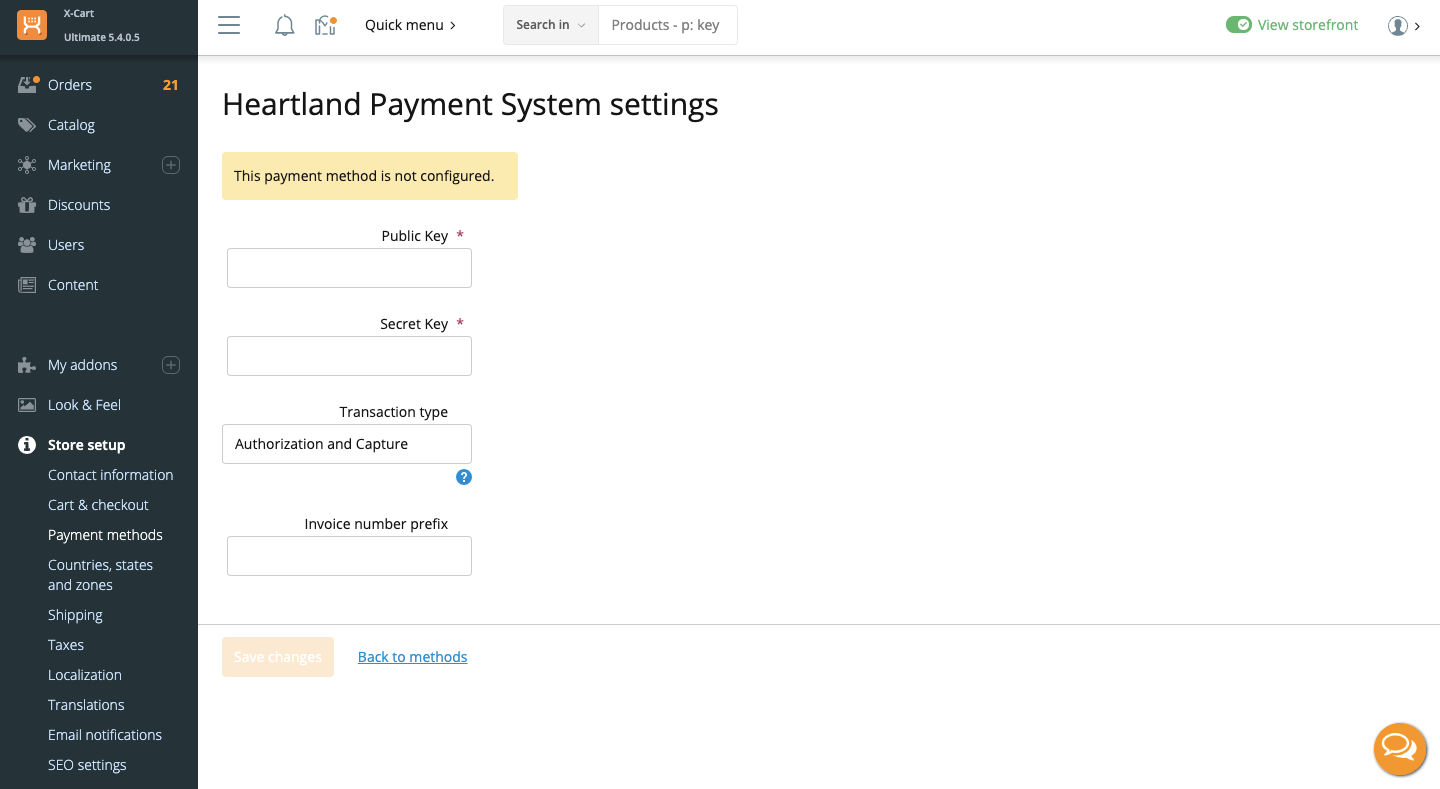Toggle the hamburger sidebar menu
This screenshot has width=1440, height=789.
tap(229, 25)
